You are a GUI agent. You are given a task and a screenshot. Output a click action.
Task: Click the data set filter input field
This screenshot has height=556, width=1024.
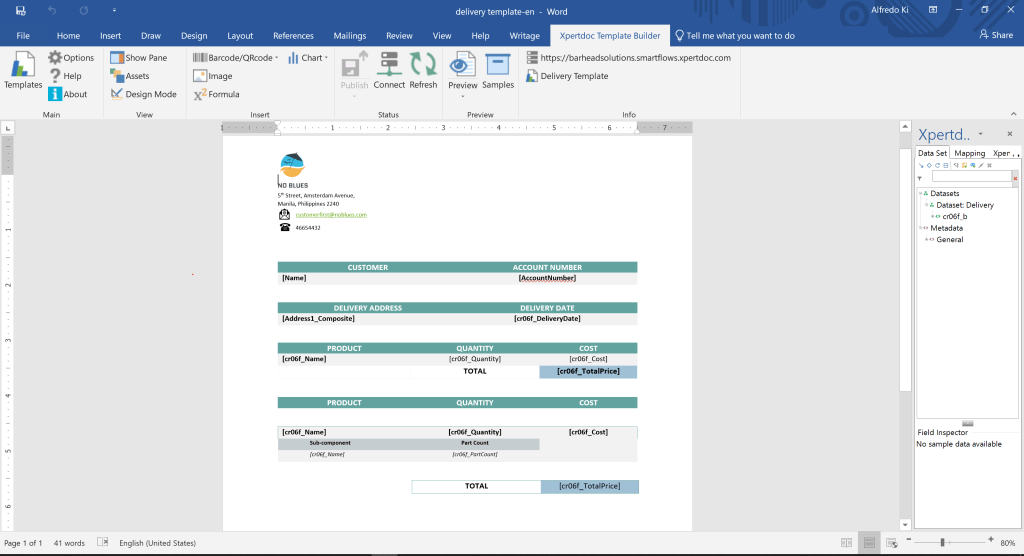point(970,177)
